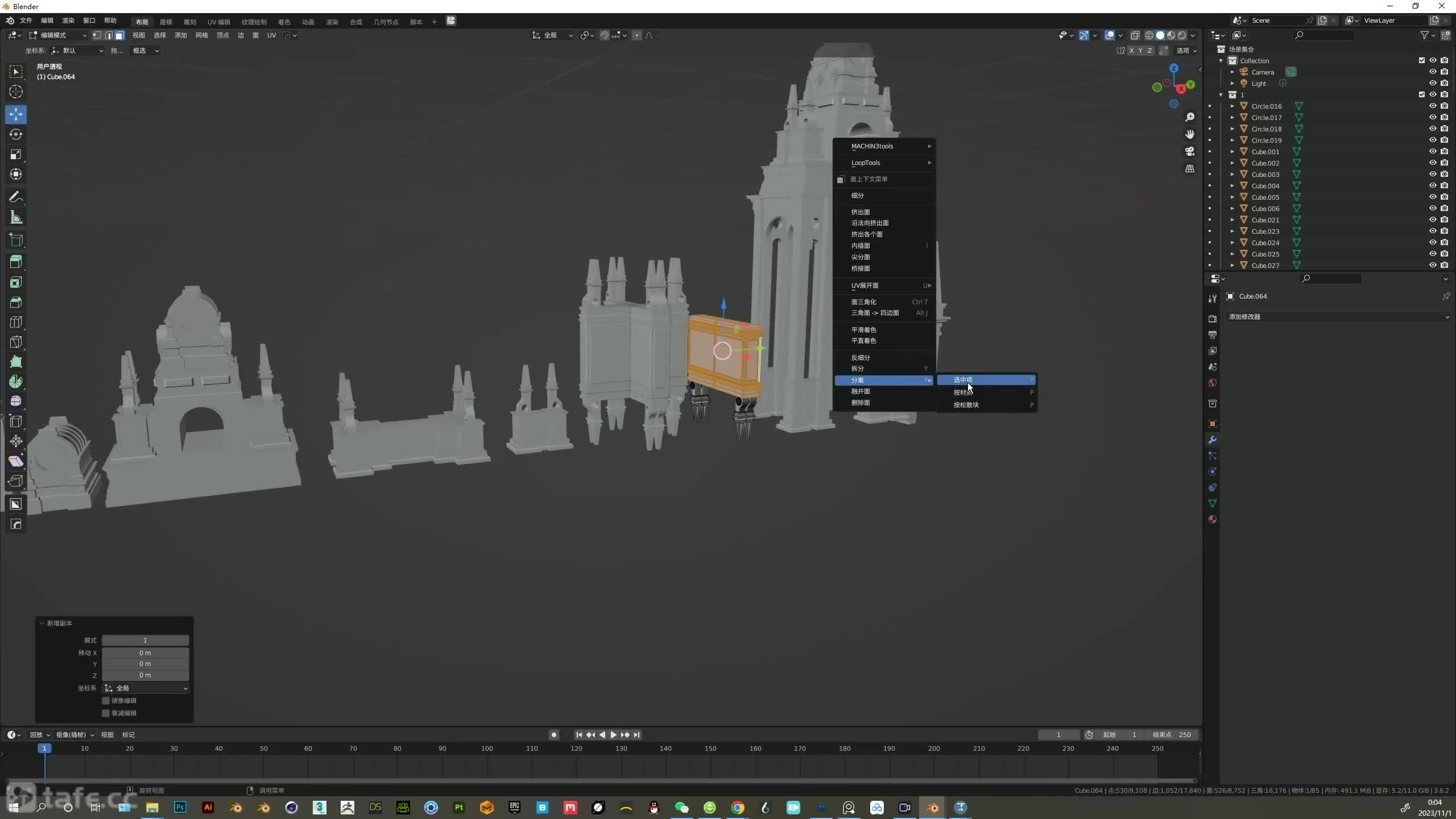Image resolution: width=1456 pixels, height=819 pixels.
Task: Toggle Camera visibility eye icon
Action: click(x=1433, y=72)
